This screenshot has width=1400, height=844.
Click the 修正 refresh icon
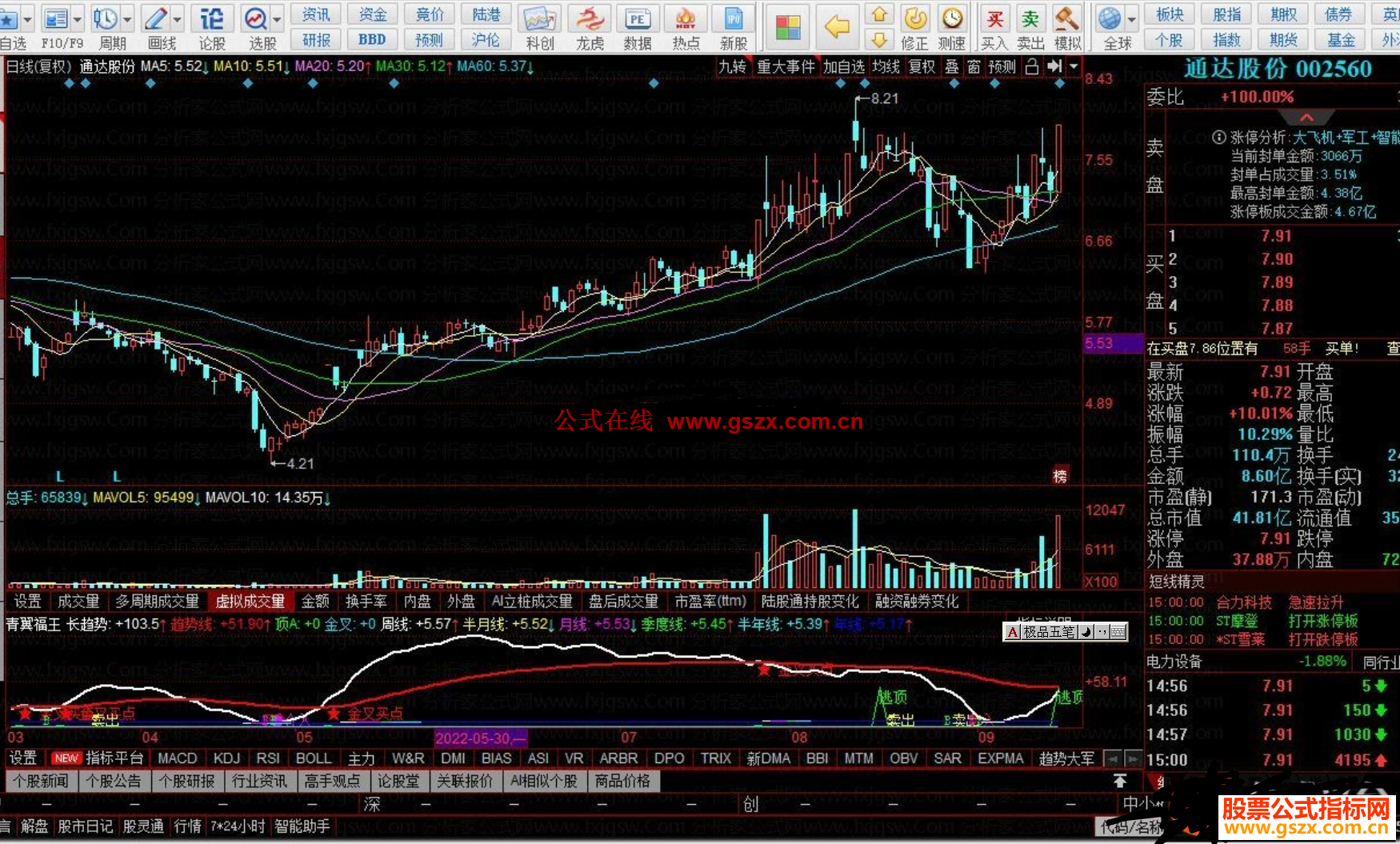(915, 18)
